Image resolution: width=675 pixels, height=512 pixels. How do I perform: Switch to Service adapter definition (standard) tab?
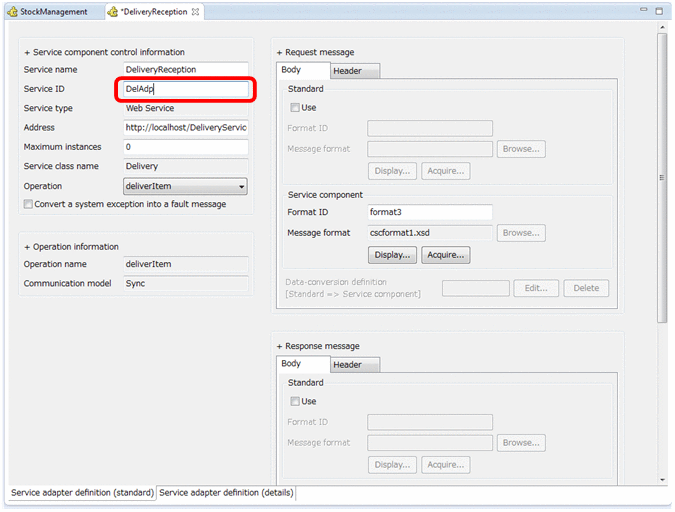point(82,493)
